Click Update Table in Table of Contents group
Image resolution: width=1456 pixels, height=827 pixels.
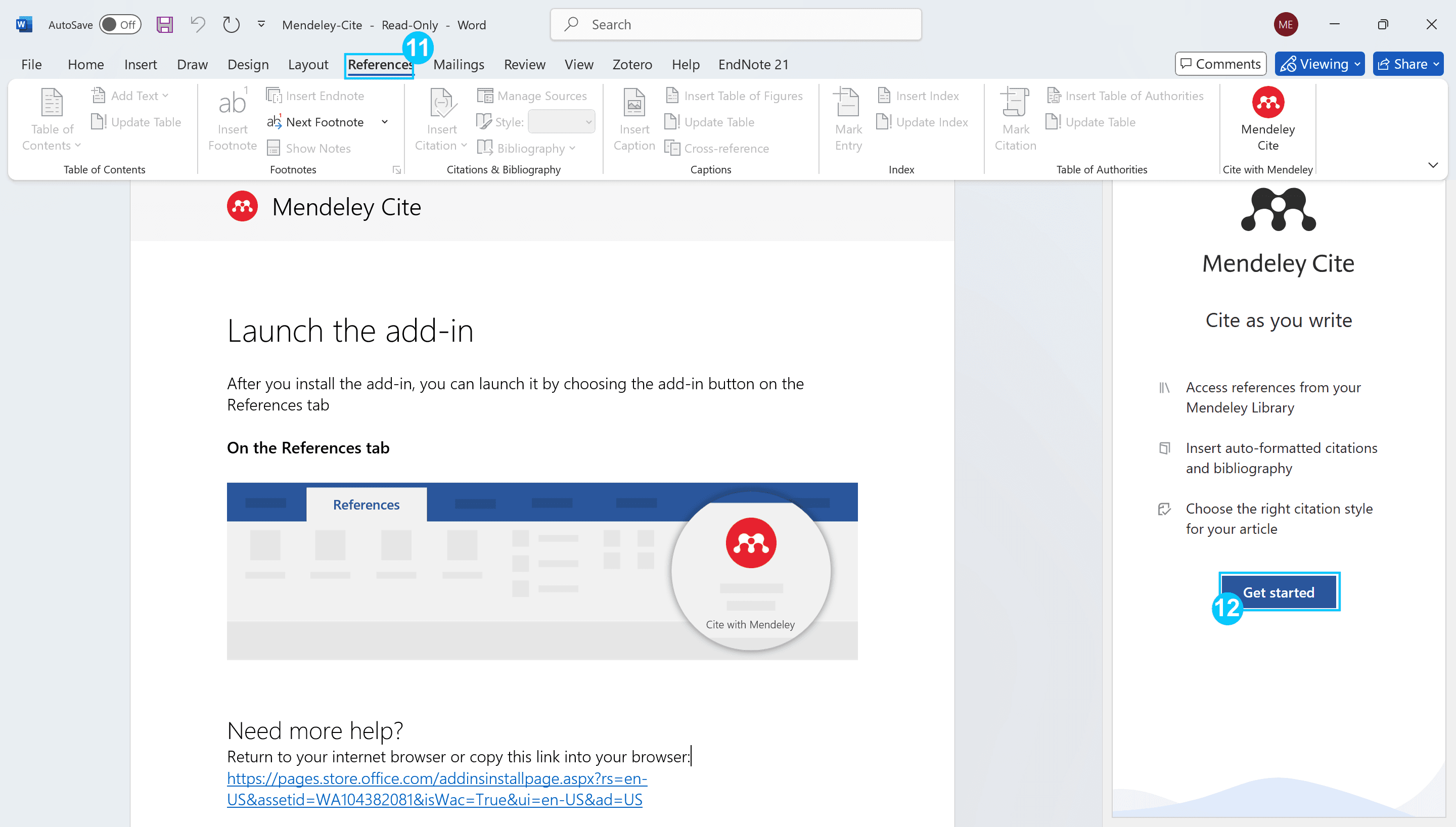135,121
